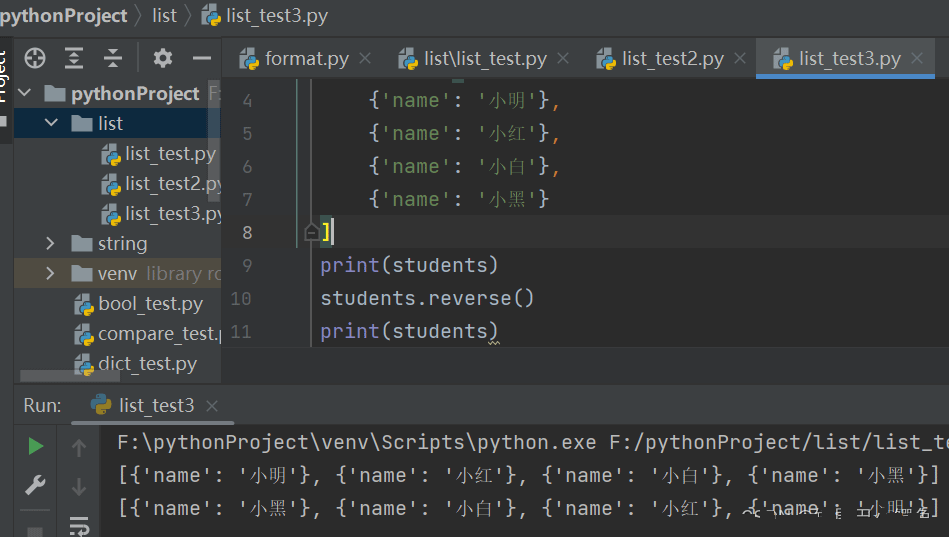The width and height of the screenshot is (949, 537).
Task: Click the down arrow in Run panel
Action: (79, 487)
